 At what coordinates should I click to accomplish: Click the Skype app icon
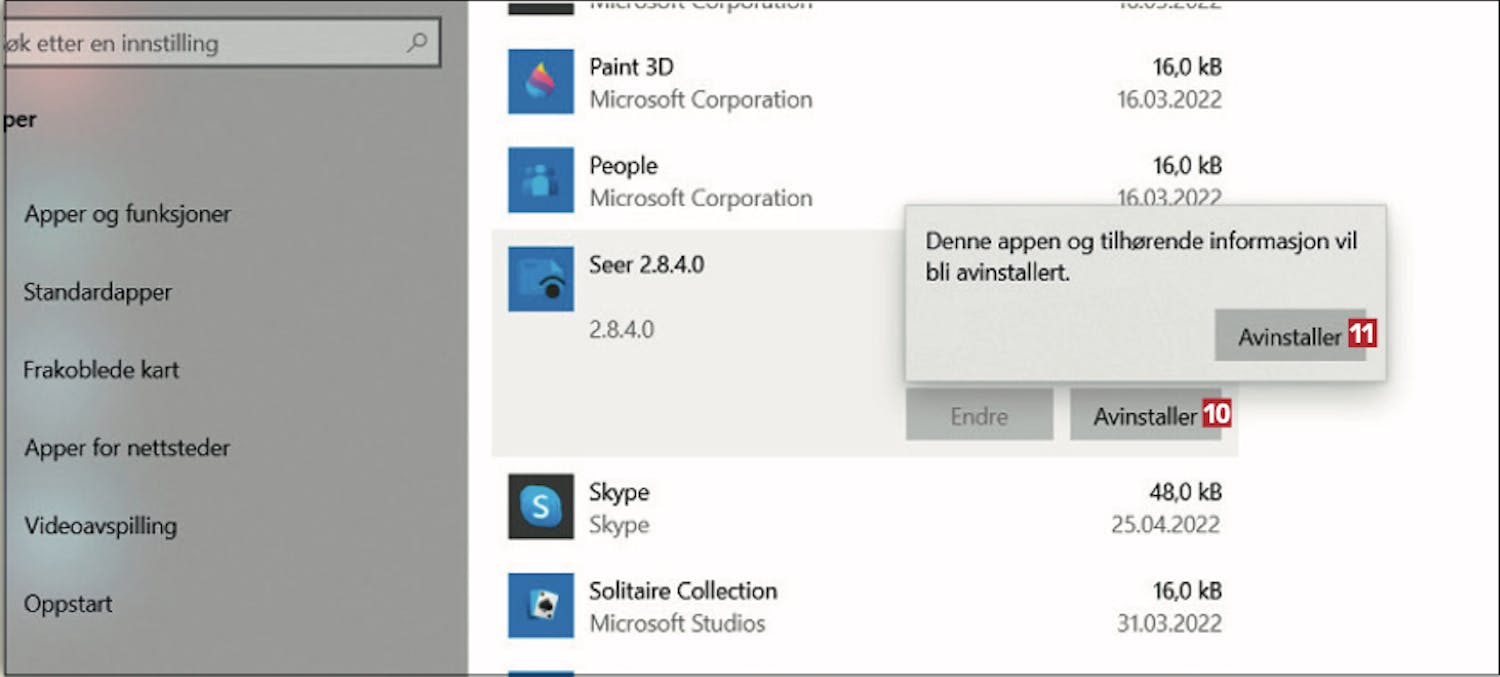point(541,507)
